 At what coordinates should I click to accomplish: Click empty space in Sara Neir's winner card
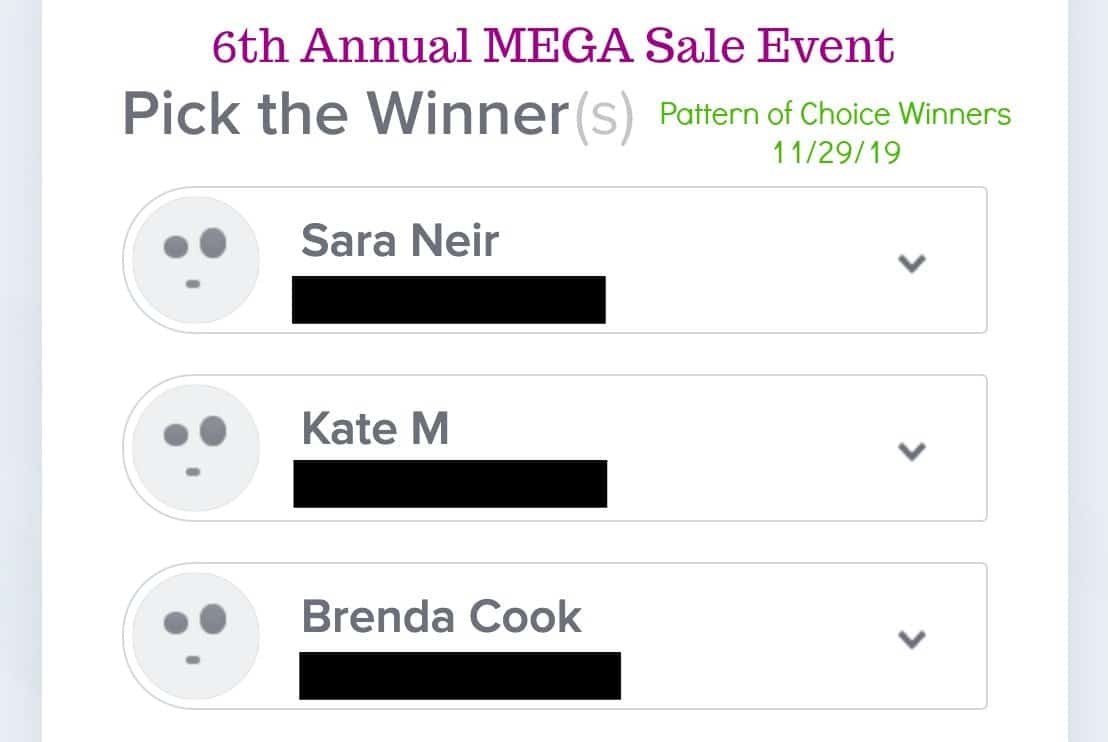pyautogui.click(x=742, y=260)
